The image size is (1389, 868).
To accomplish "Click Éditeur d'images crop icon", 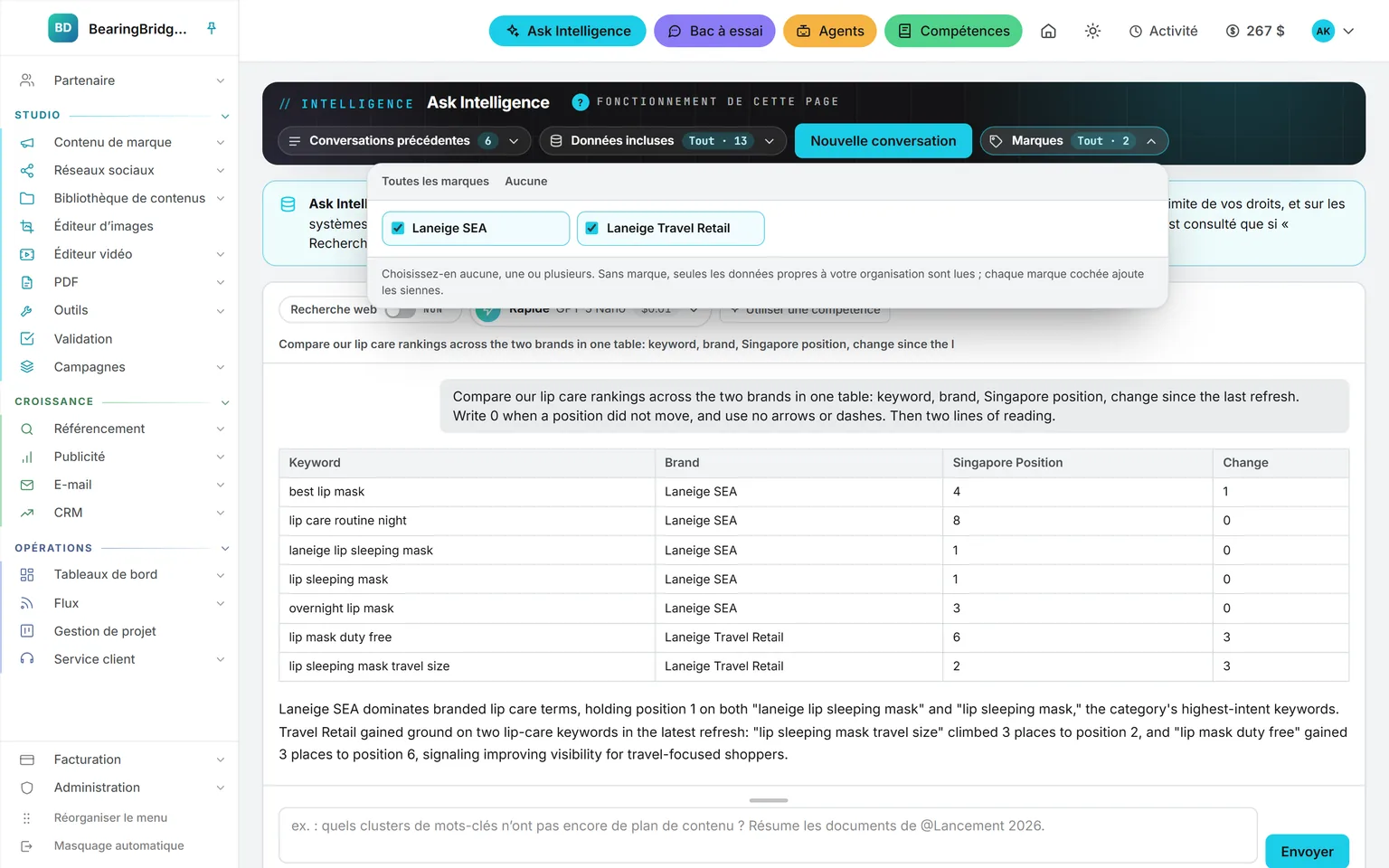I will pos(27,226).
